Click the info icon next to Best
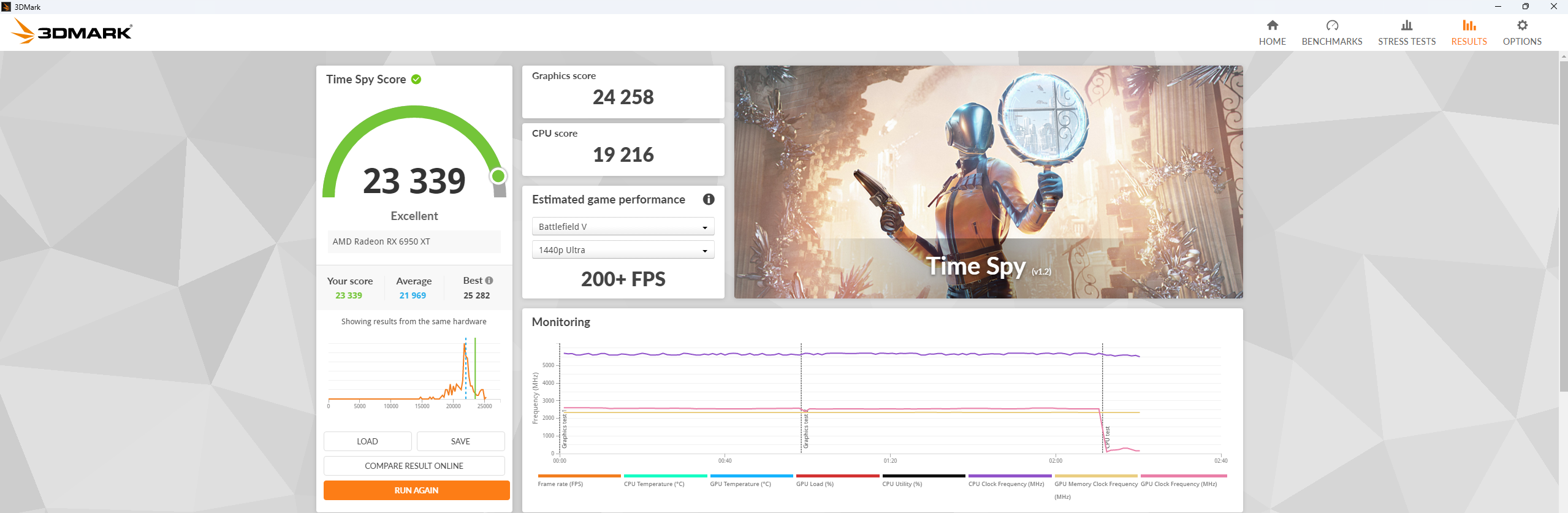The image size is (1568, 513). 489,281
